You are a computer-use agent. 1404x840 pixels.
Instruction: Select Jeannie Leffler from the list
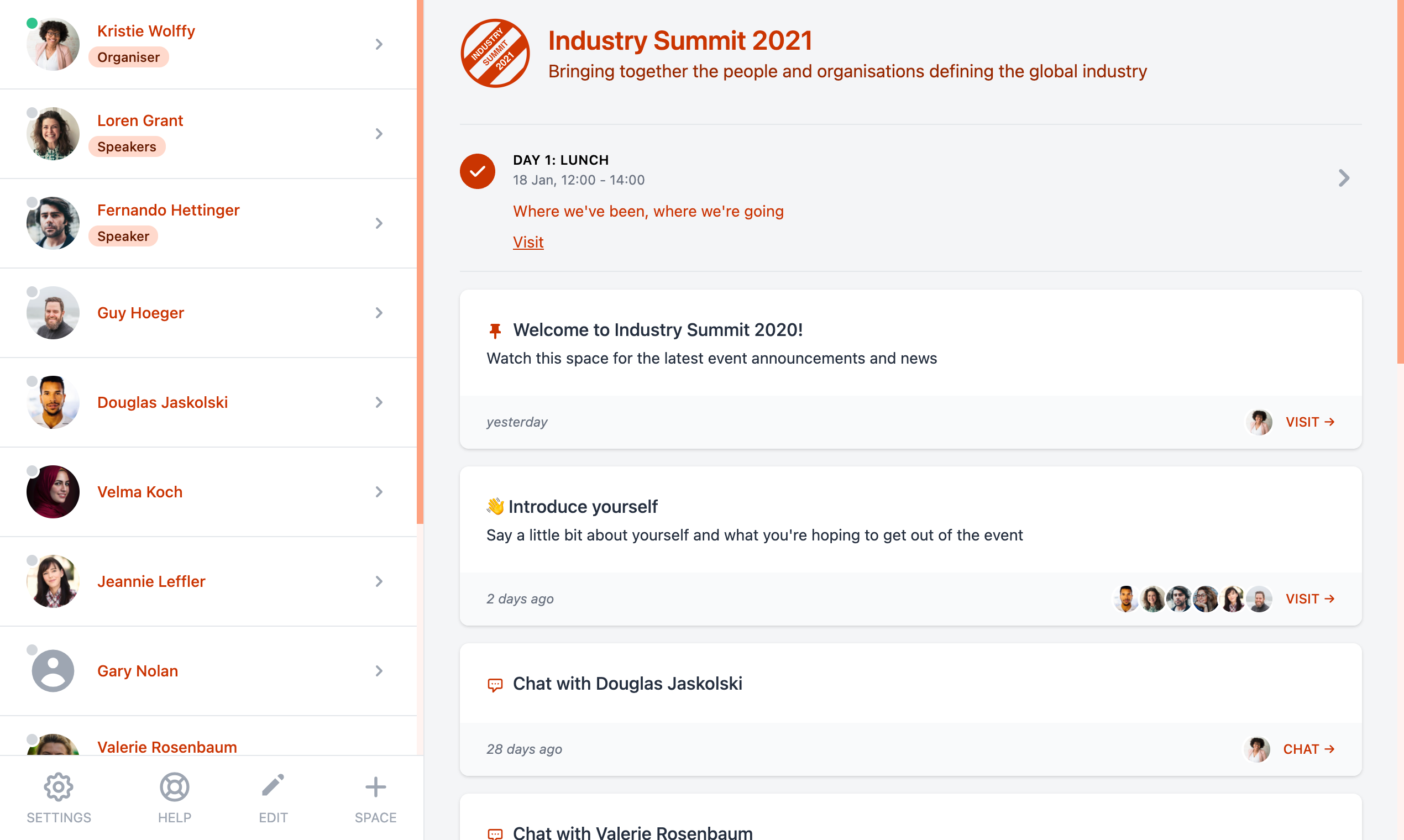click(x=151, y=581)
